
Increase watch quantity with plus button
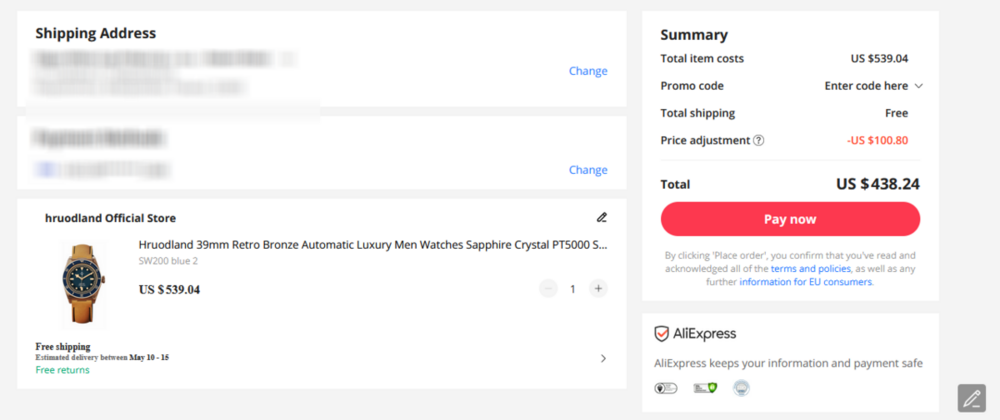coord(598,289)
